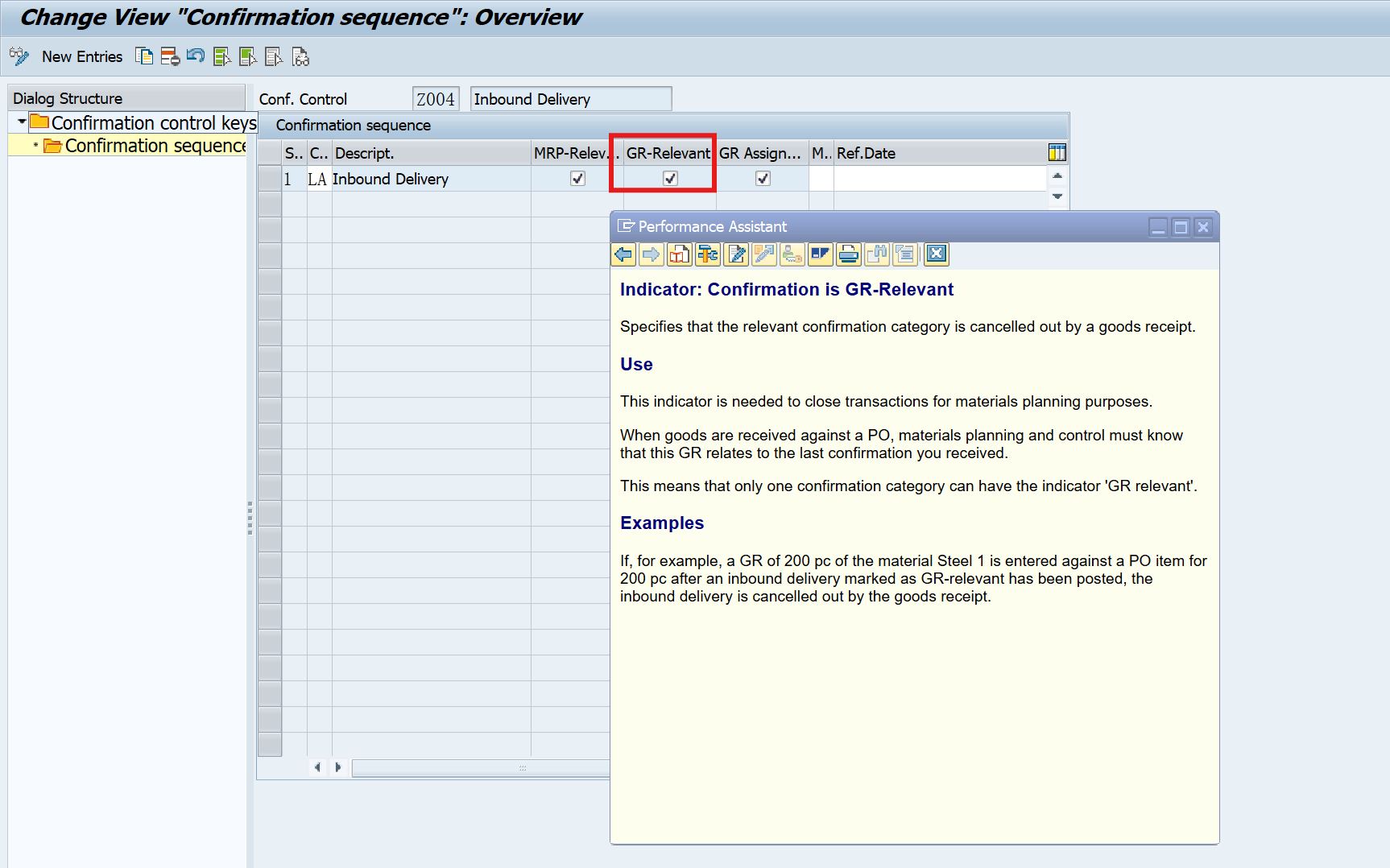Click the Ref.Date column header

940,153
